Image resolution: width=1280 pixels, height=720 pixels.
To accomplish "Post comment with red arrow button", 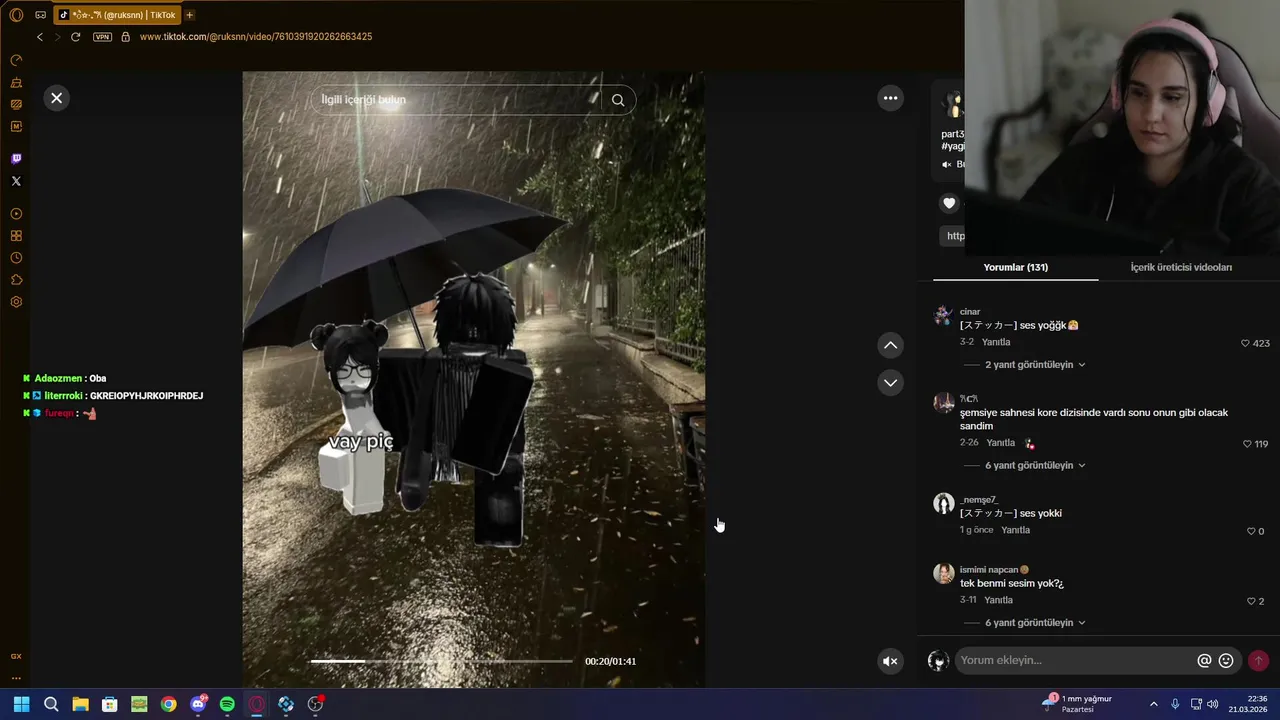I will tap(1259, 661).
